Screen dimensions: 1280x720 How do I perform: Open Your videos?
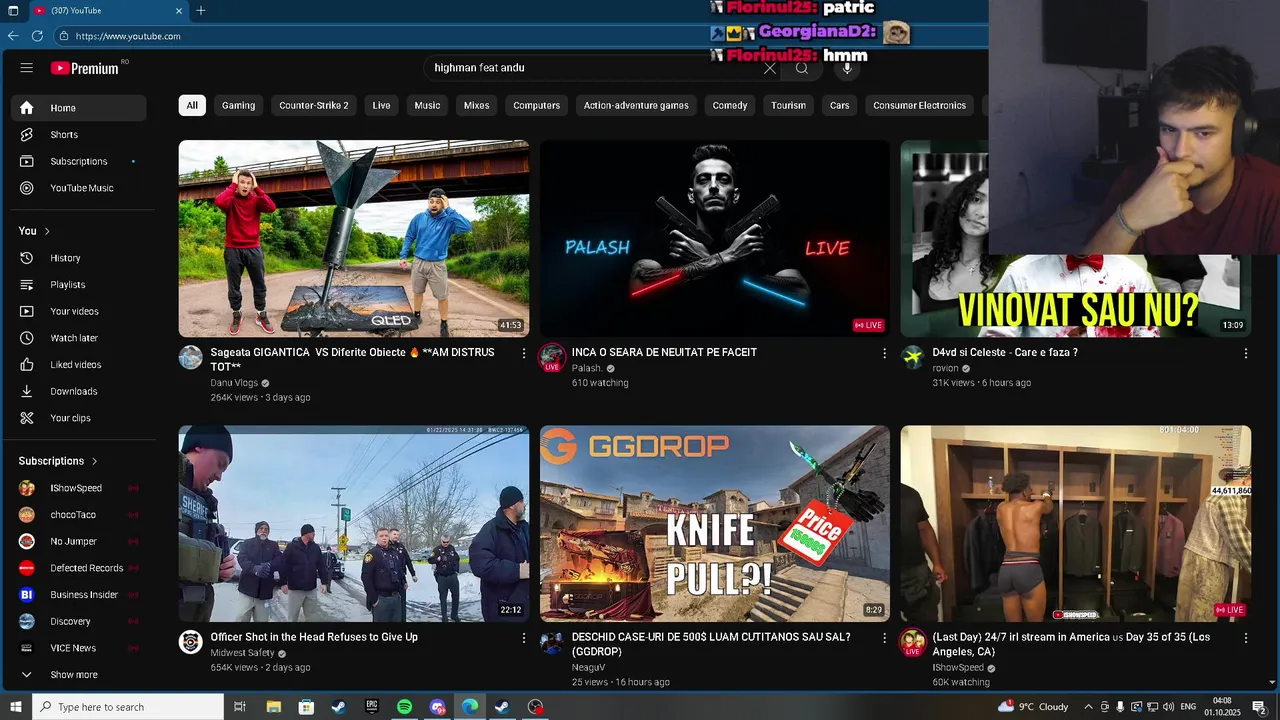click(x=79, y=311)
